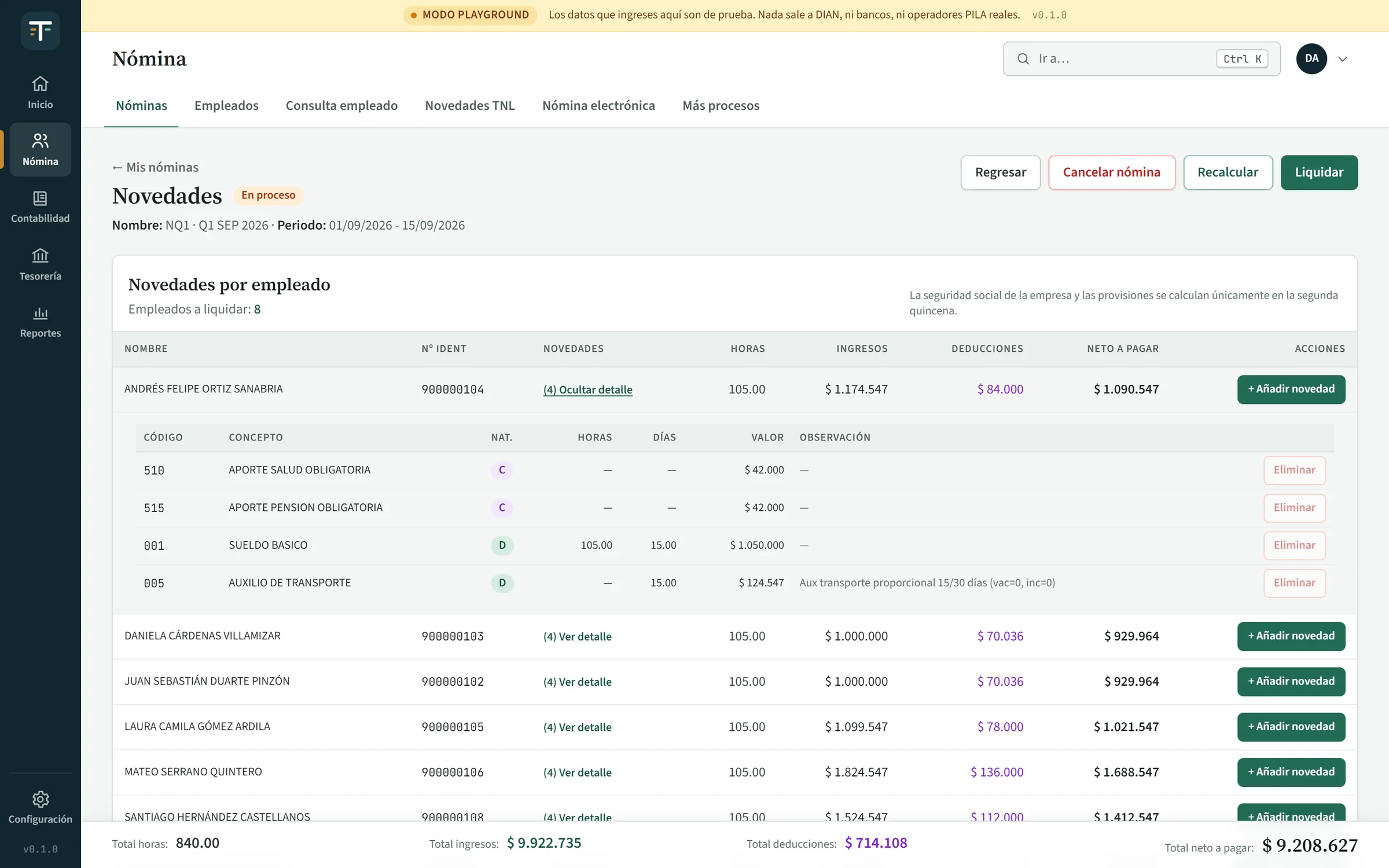Open Tesorería bank icon in sidebar
1389x868 pixels.
coord(40,255)
